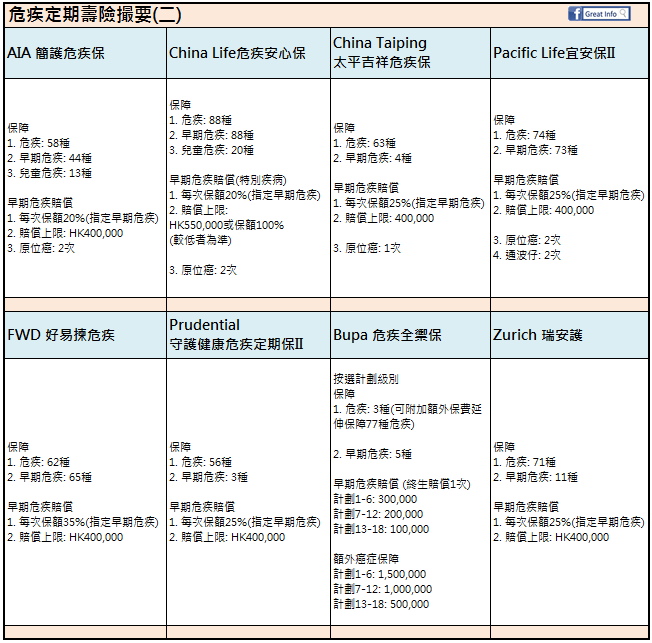This screenshot has width=652, height=643.
Task: Click the (較低者為準) note under China Life
Action: coord(200,240)
